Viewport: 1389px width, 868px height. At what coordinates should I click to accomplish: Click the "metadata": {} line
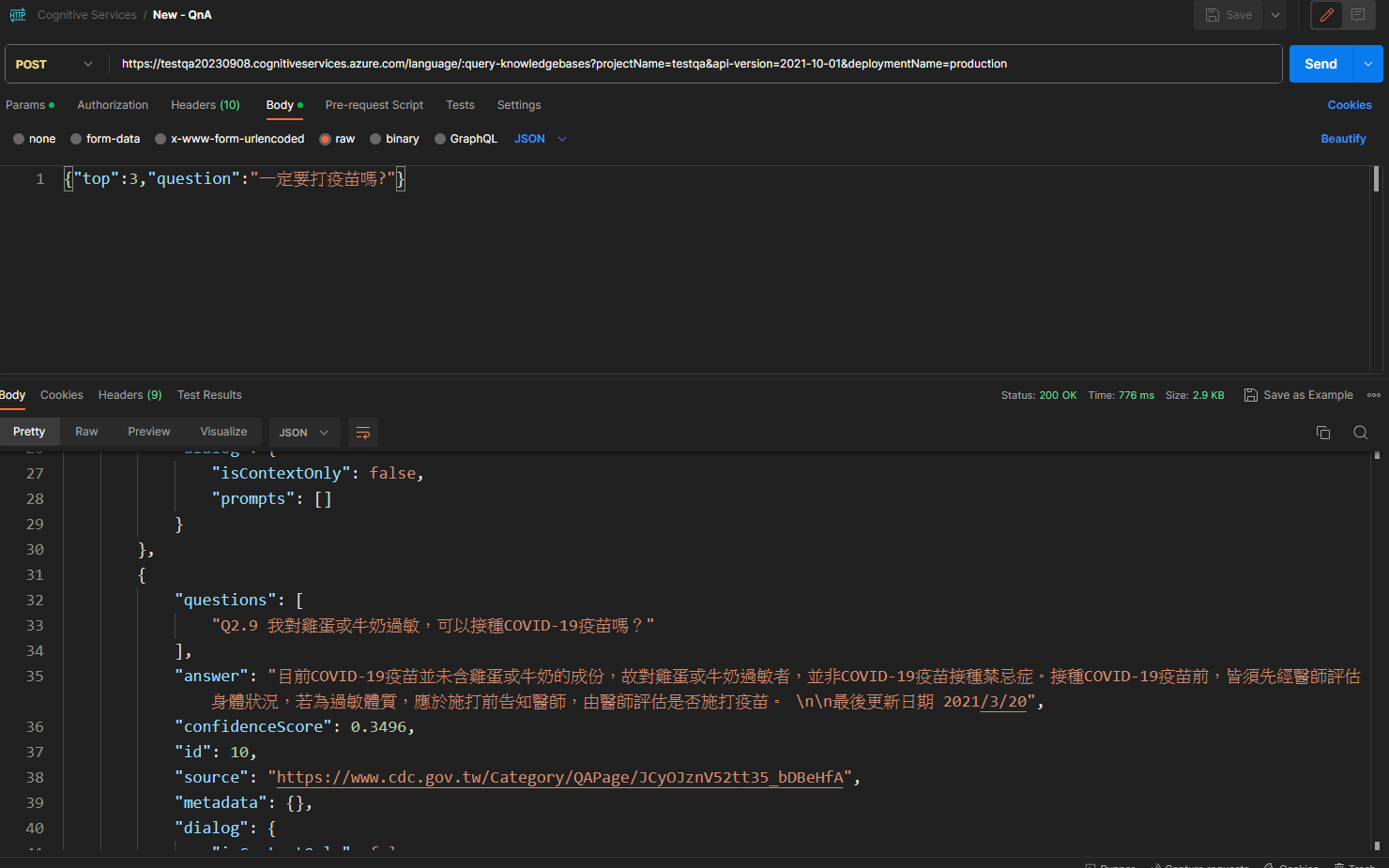point(243,802)
